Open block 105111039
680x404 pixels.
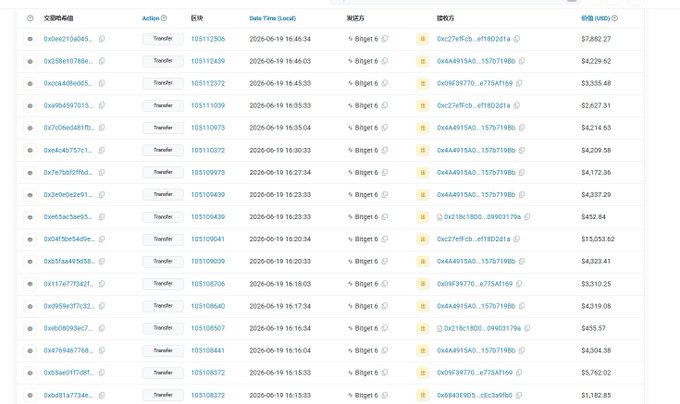pyautogui.click(x=208, y=106)
